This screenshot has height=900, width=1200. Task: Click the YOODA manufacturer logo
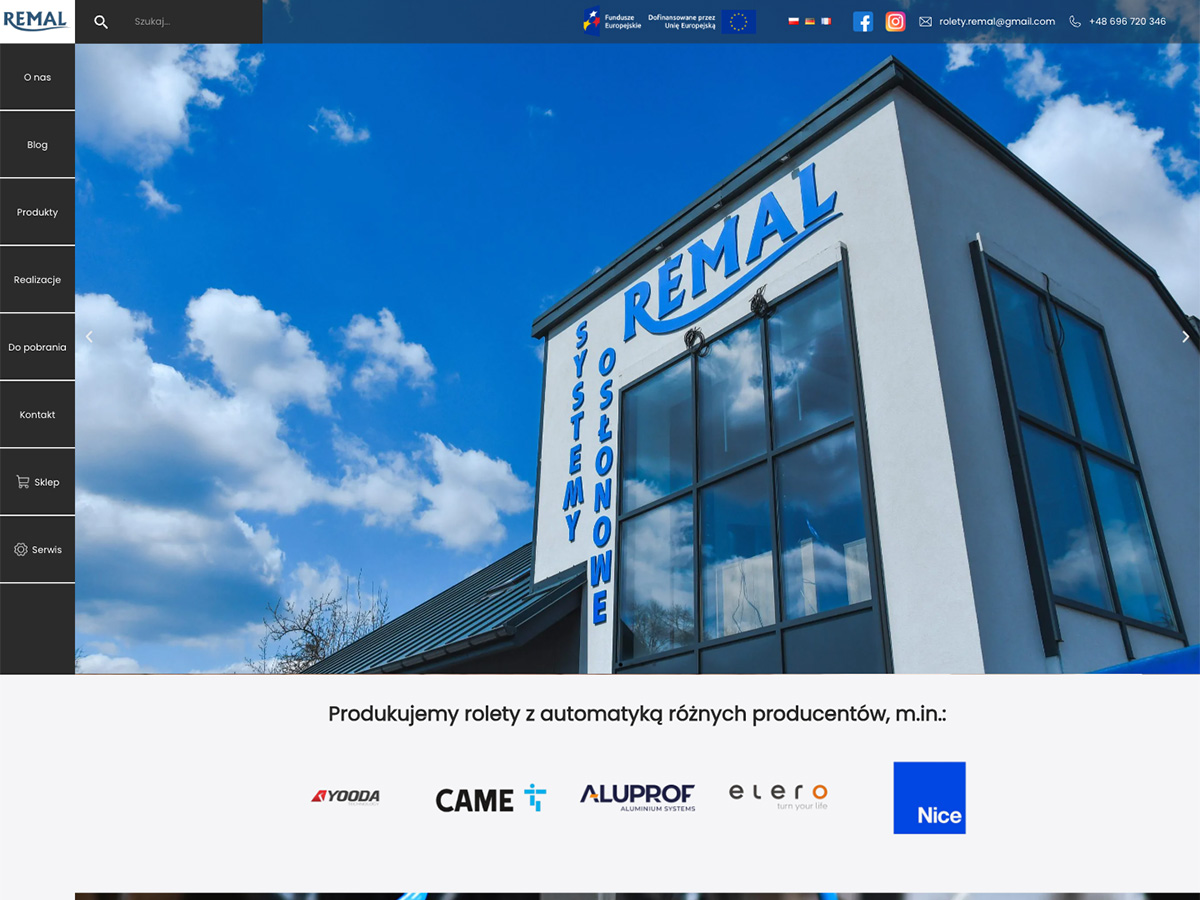(x=345, y=797)
